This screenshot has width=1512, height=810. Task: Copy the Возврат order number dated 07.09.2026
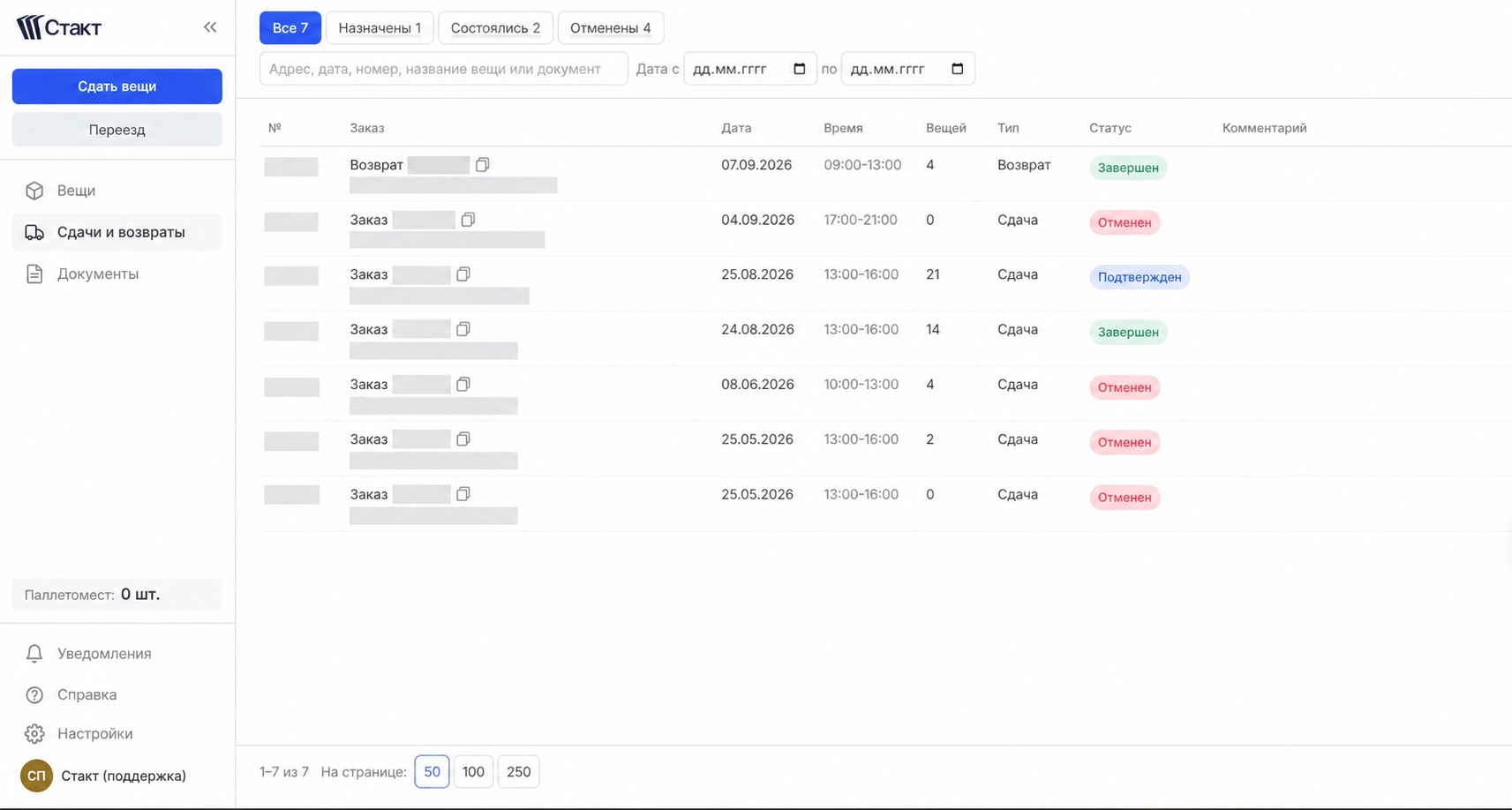click(482, 165)
